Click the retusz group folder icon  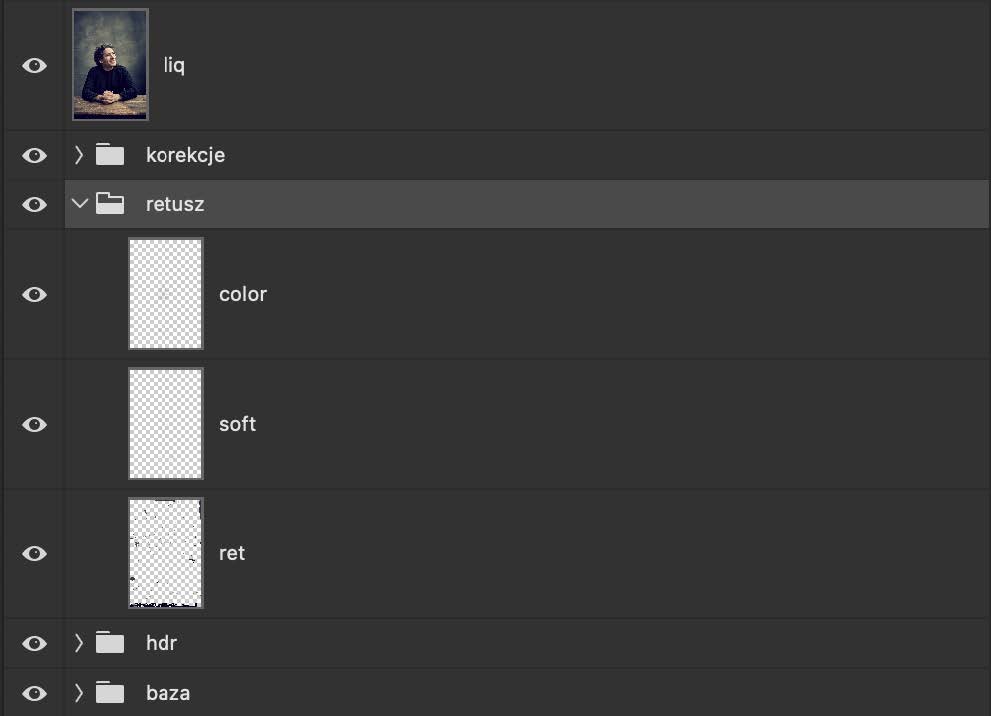(110, 204)
